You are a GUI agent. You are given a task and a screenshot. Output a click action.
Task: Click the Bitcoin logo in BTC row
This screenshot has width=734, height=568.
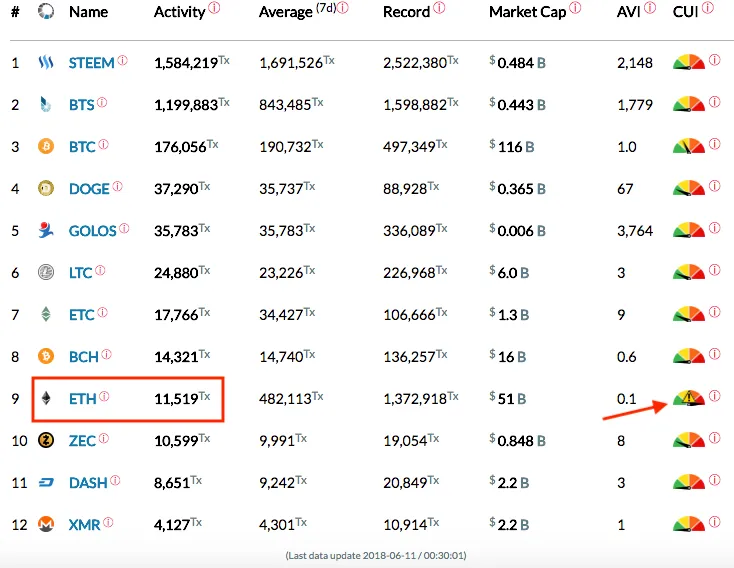click(46, 146)
